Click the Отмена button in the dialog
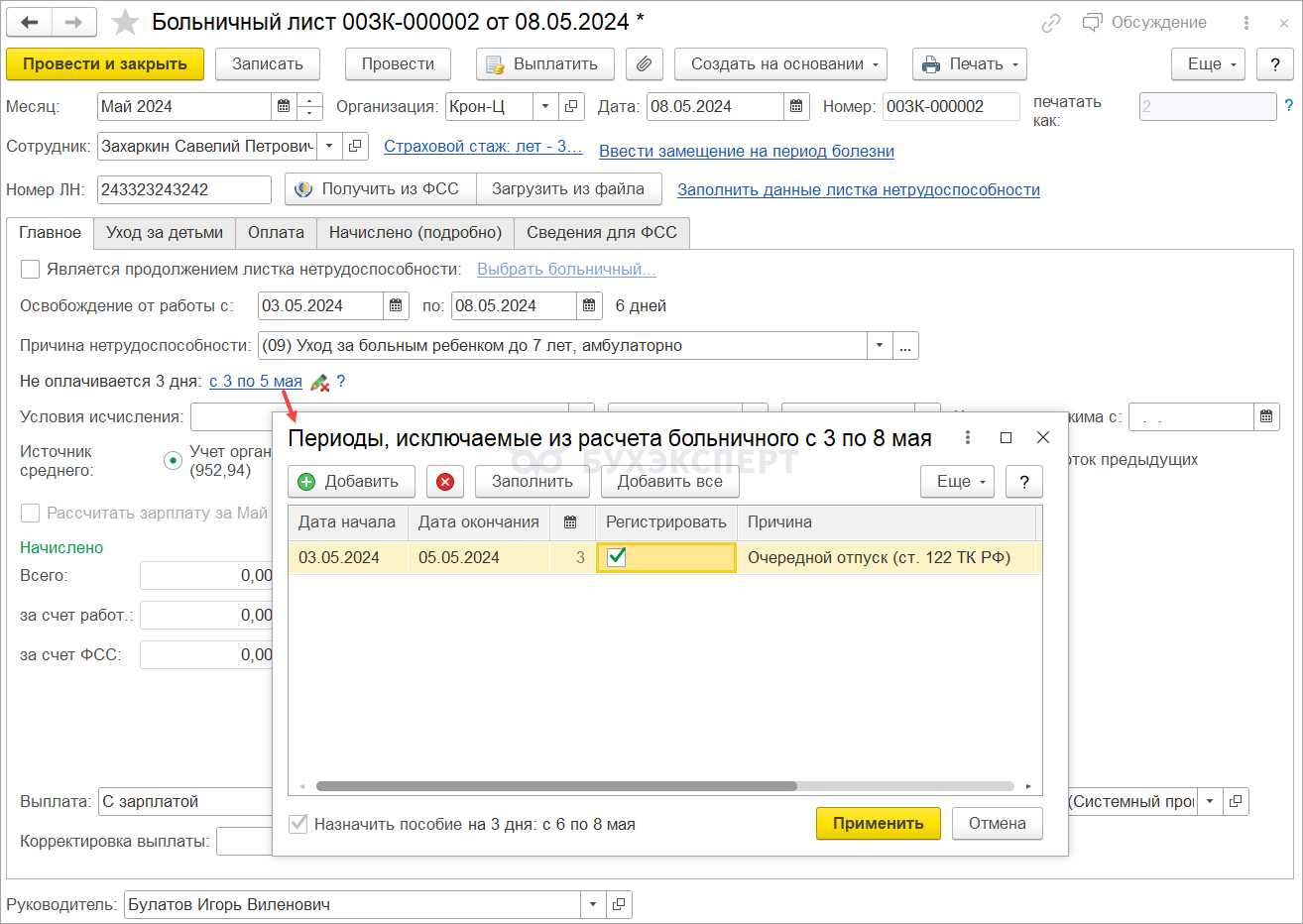1303x924 pixels. [998, 824]
